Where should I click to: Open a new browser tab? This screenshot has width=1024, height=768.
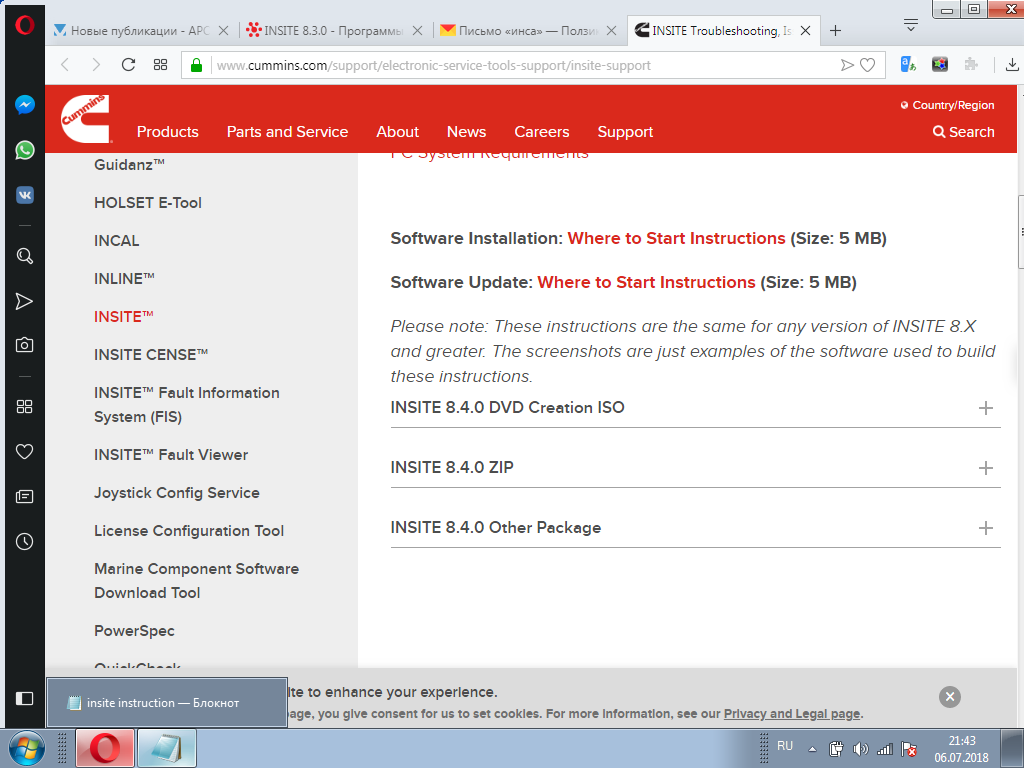[835, 31]
